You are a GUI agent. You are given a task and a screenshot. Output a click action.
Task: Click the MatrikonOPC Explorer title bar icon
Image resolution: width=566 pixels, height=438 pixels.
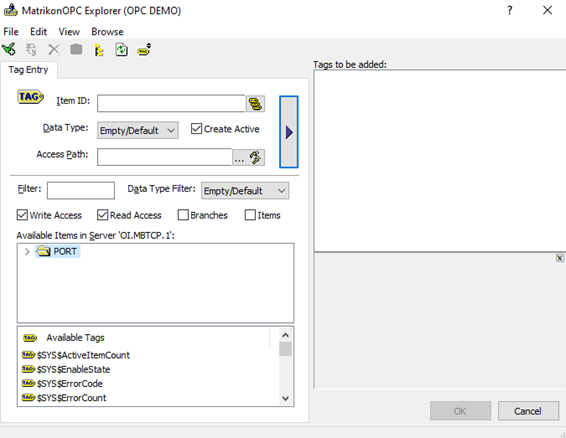(x=10, y=10)
